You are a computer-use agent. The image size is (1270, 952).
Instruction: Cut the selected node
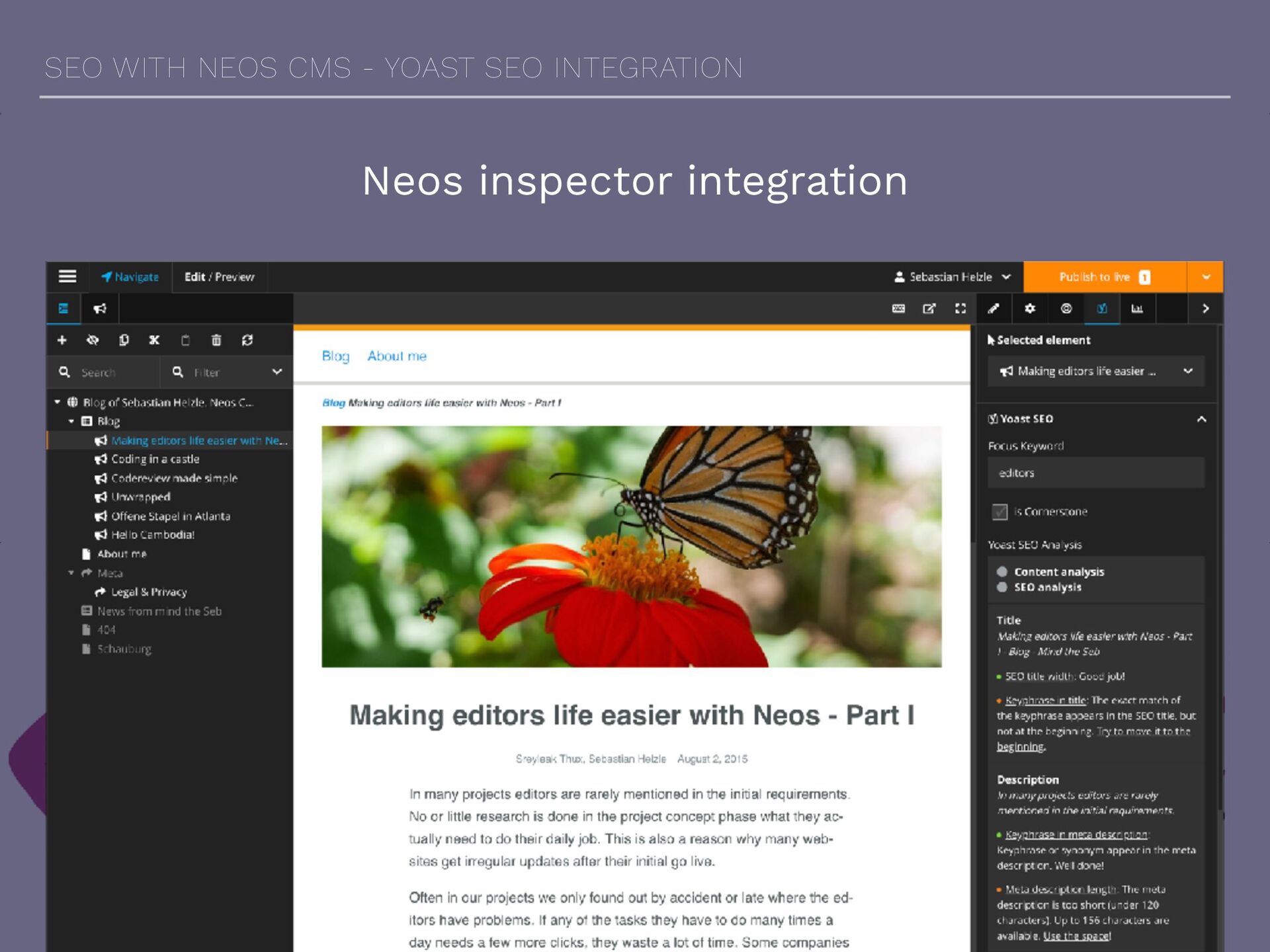[154, 340]
